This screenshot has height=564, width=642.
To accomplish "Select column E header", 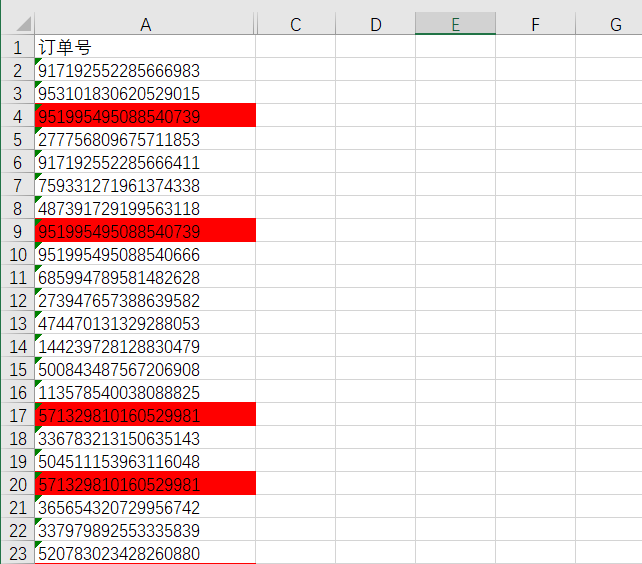I will pyautogui.click(x=455, y=25).
